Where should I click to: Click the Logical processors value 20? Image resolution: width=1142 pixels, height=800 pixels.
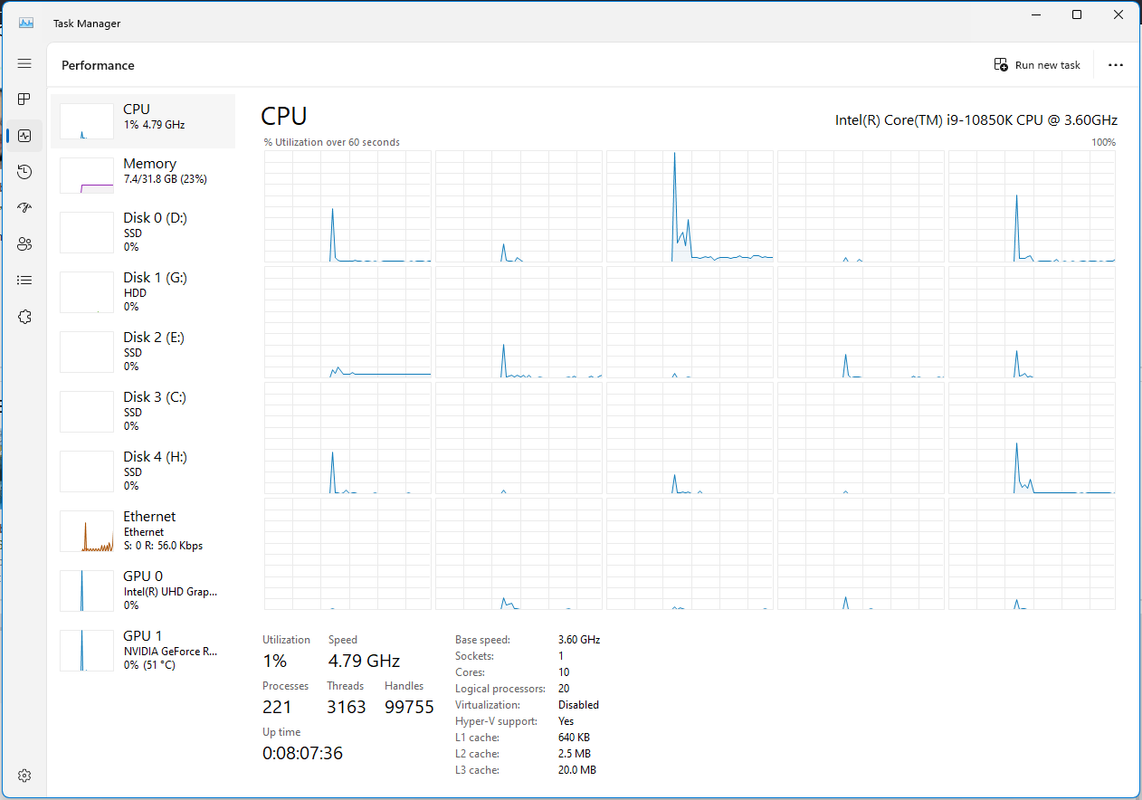click(x=564, y=689)
